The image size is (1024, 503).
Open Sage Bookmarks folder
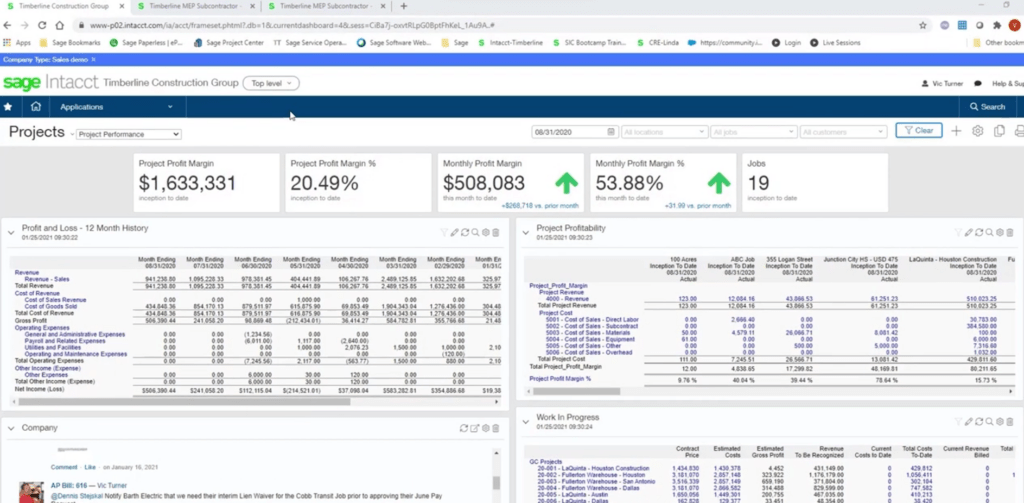point(71,42)
